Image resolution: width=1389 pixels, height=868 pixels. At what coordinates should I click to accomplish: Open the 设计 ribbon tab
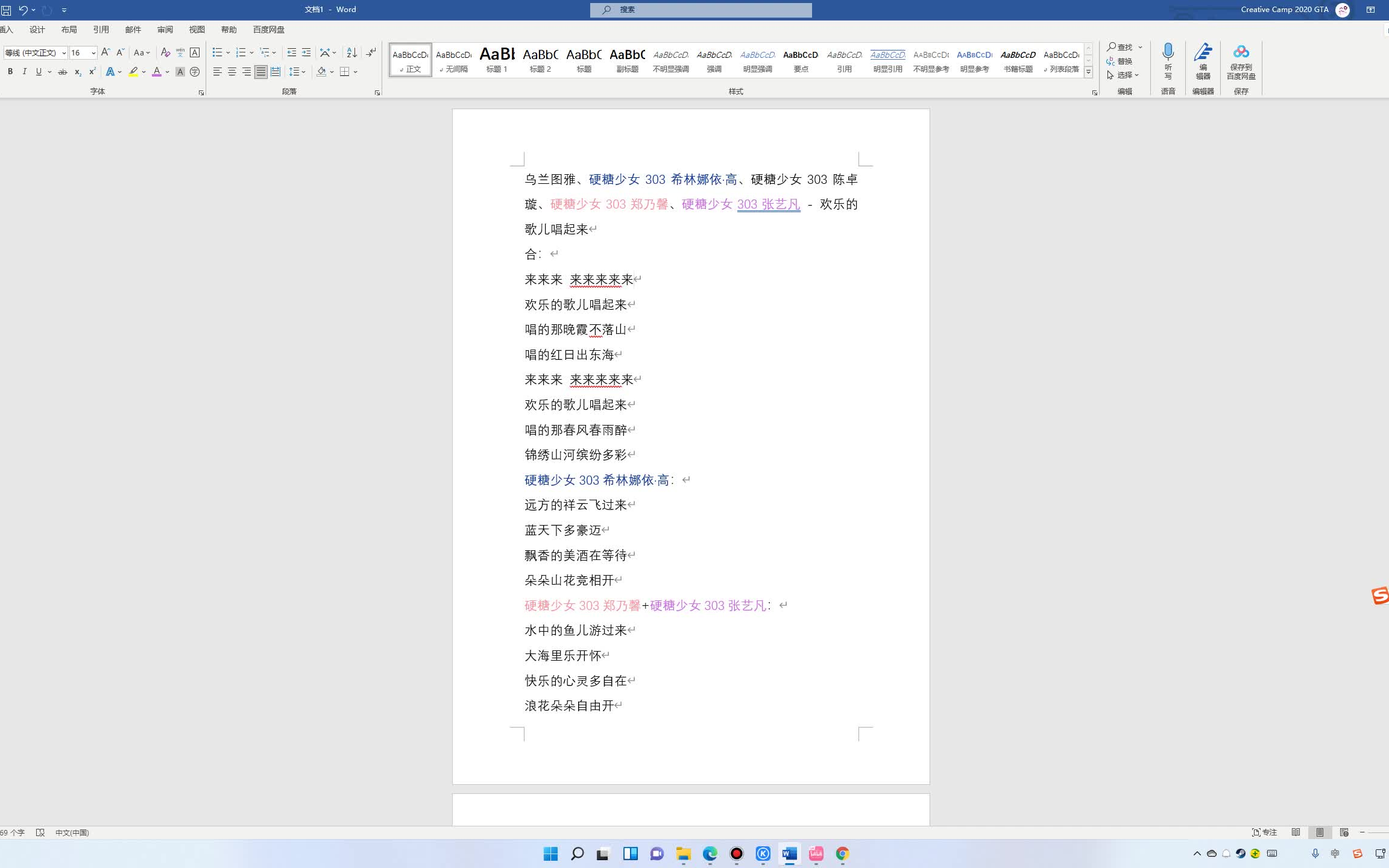pos(37,30)
